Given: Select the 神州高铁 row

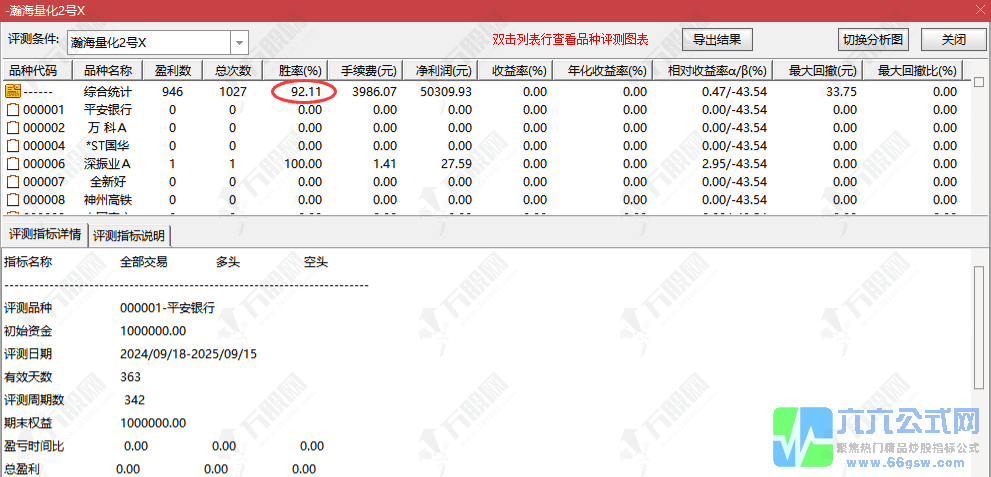Looking at the screenshot, I should 485,200.
